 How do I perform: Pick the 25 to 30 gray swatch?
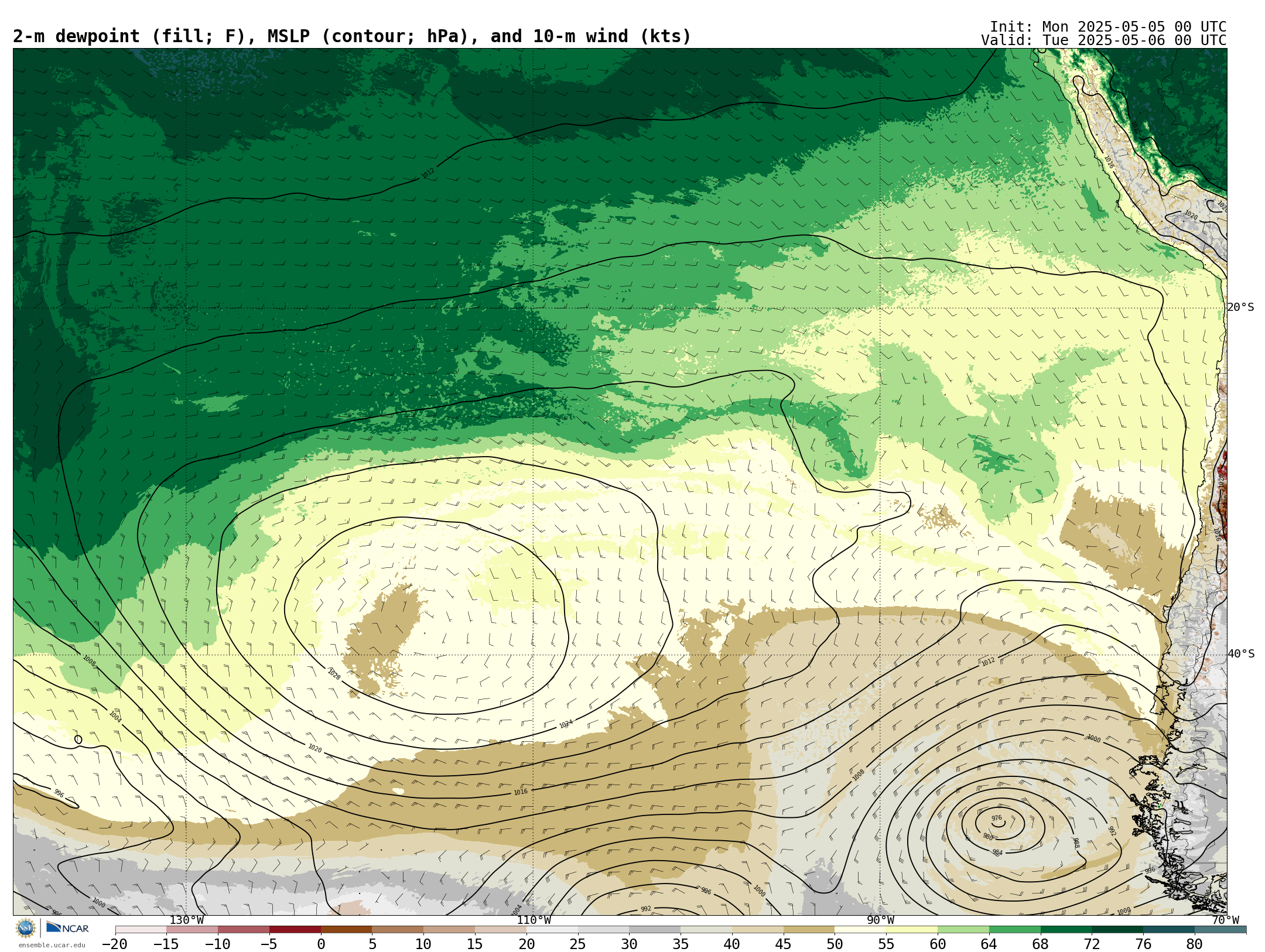(604, 930)
